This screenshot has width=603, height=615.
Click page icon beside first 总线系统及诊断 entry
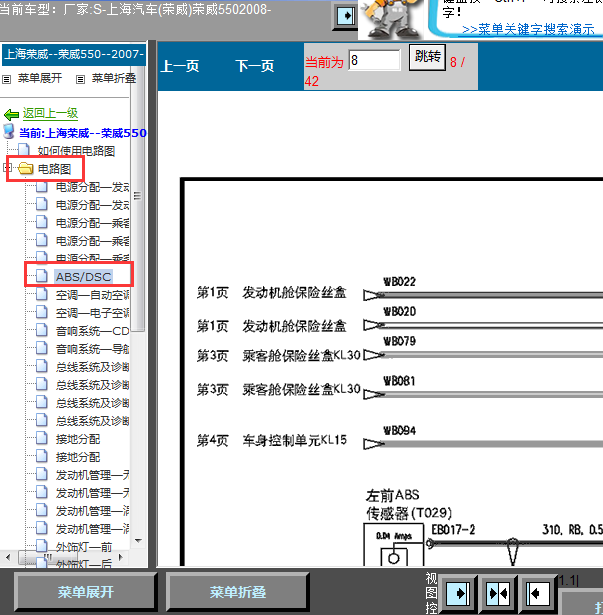point(42,366)
